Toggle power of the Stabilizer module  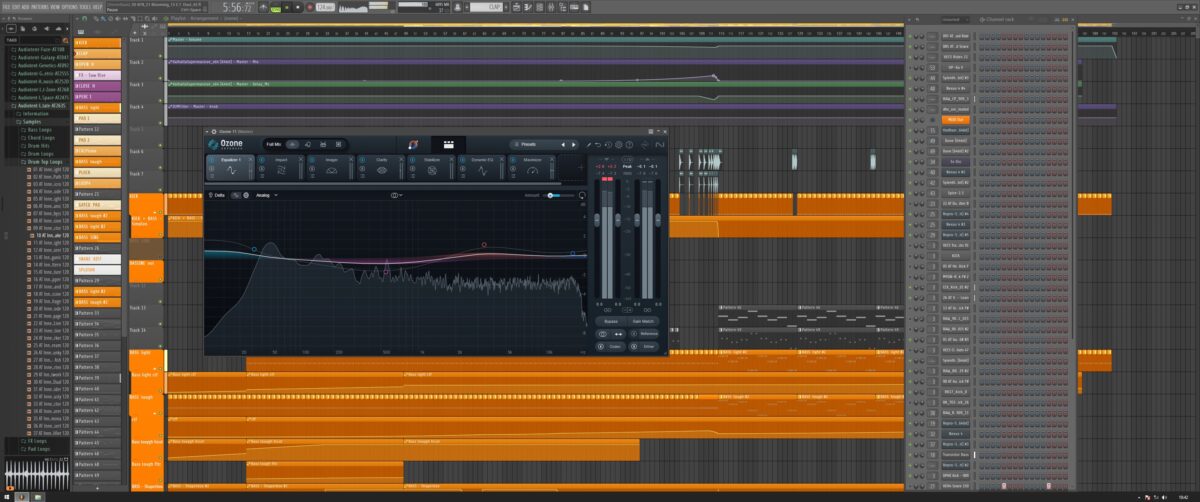tap(412, 160)
